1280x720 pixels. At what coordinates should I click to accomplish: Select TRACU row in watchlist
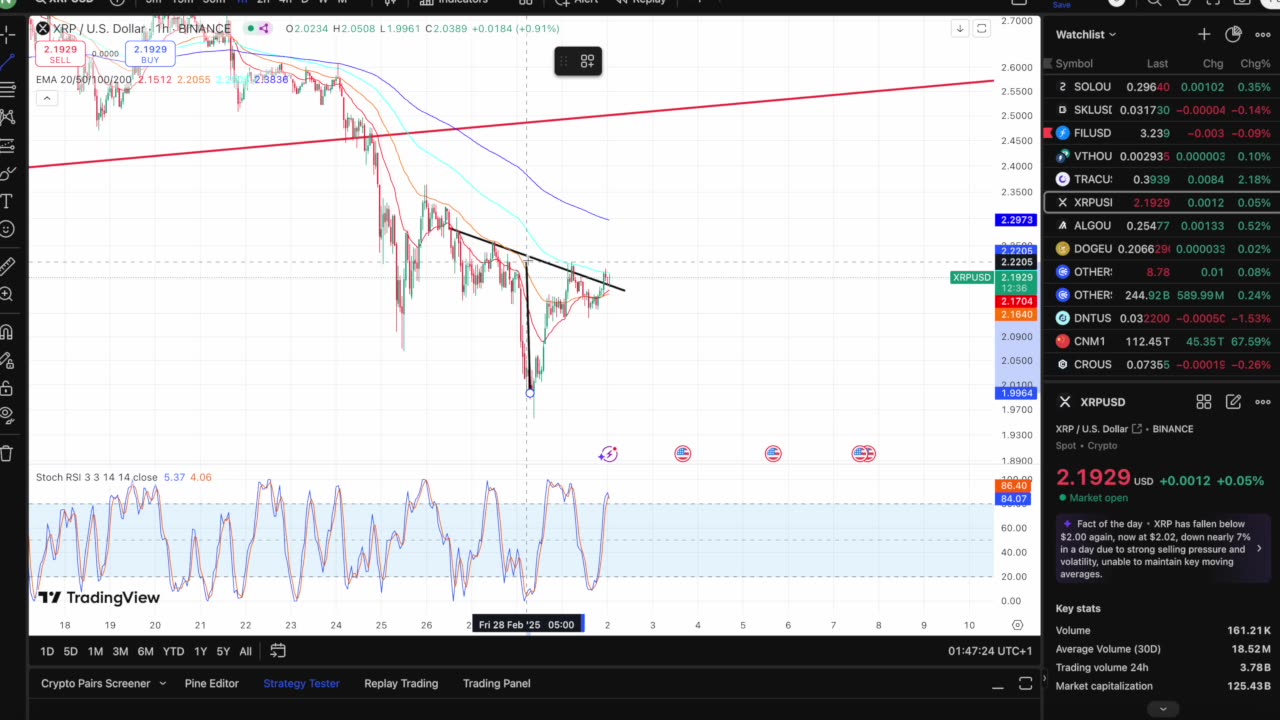1161,180
